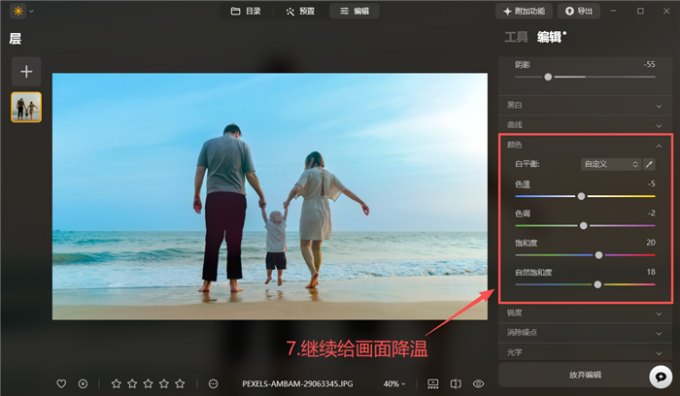Click the 色调 tint slider handle
680x396 pixels.
(x=583, y=226)
